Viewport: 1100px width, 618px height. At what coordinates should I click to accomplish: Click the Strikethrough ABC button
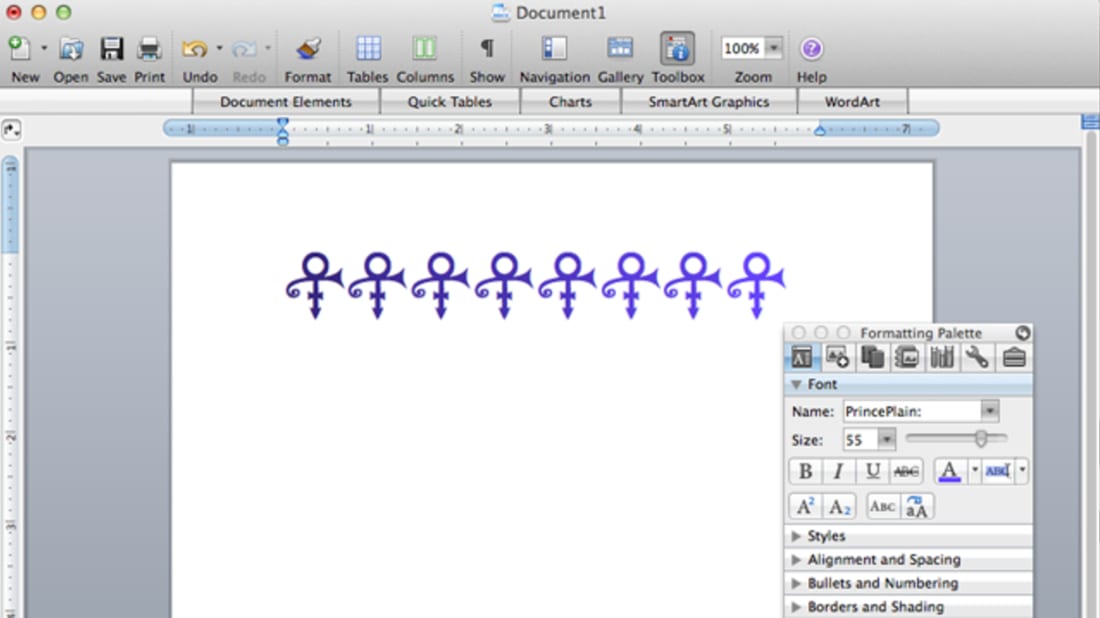point(906,472)
